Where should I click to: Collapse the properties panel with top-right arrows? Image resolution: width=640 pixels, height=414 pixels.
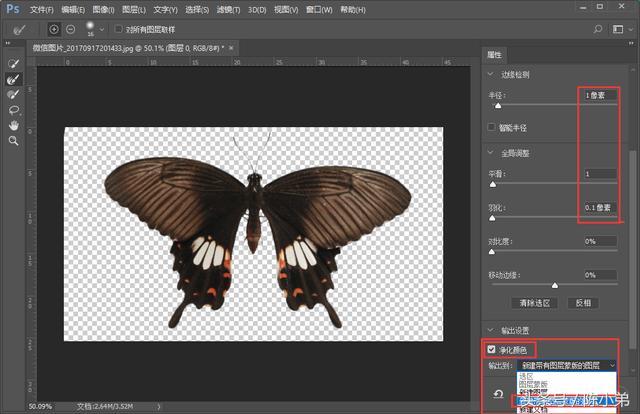pyautogui.click(x=632, y=43)
